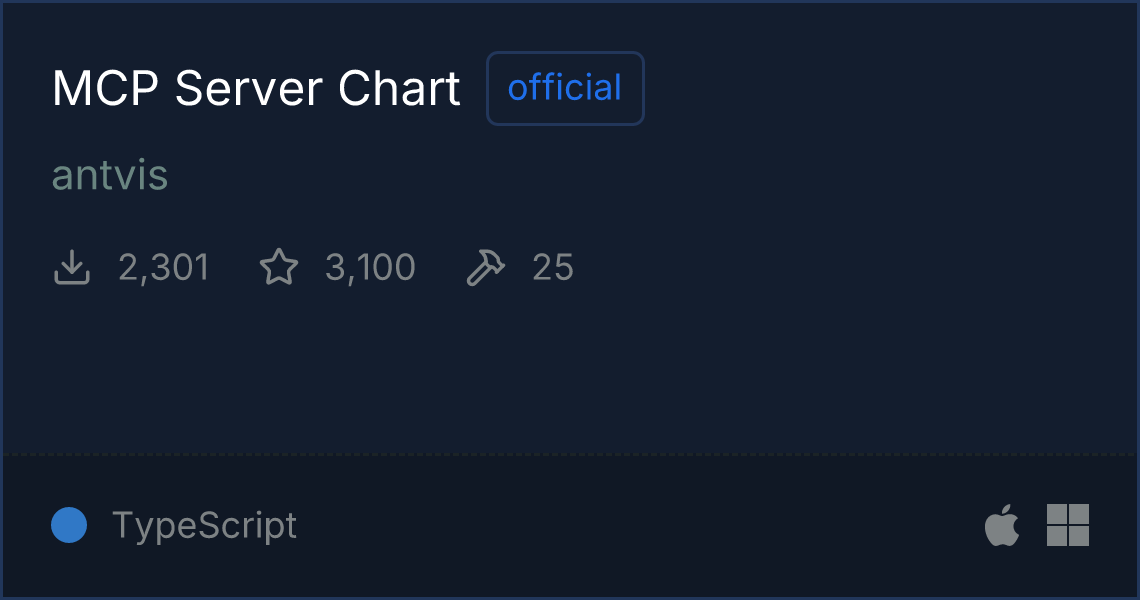Click the dashed divider above the footer
Image resolution: width=1140 pixels, height=600 pixels.
click(570, 455)
